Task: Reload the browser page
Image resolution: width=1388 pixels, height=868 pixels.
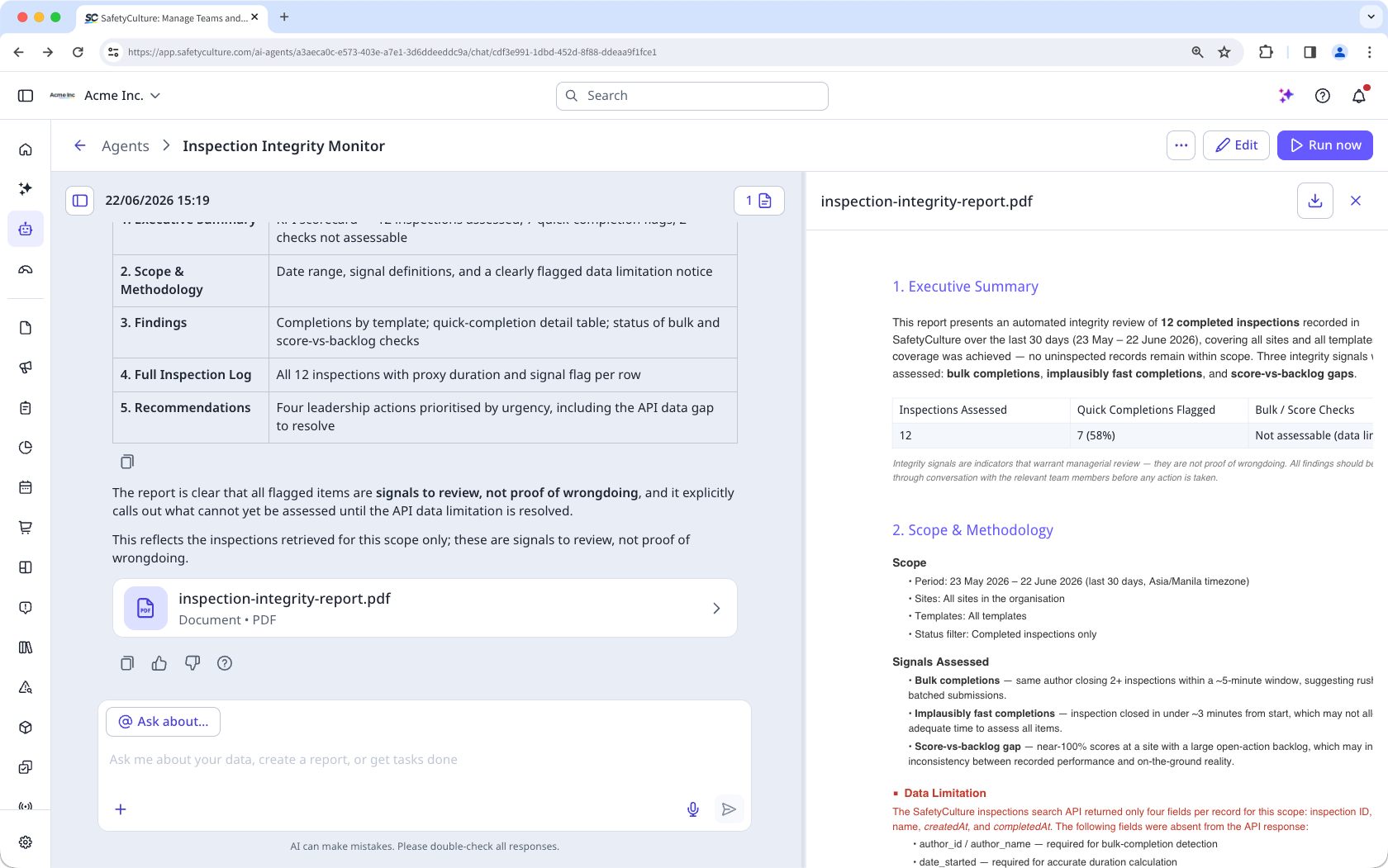Action: tap(78, 52)
